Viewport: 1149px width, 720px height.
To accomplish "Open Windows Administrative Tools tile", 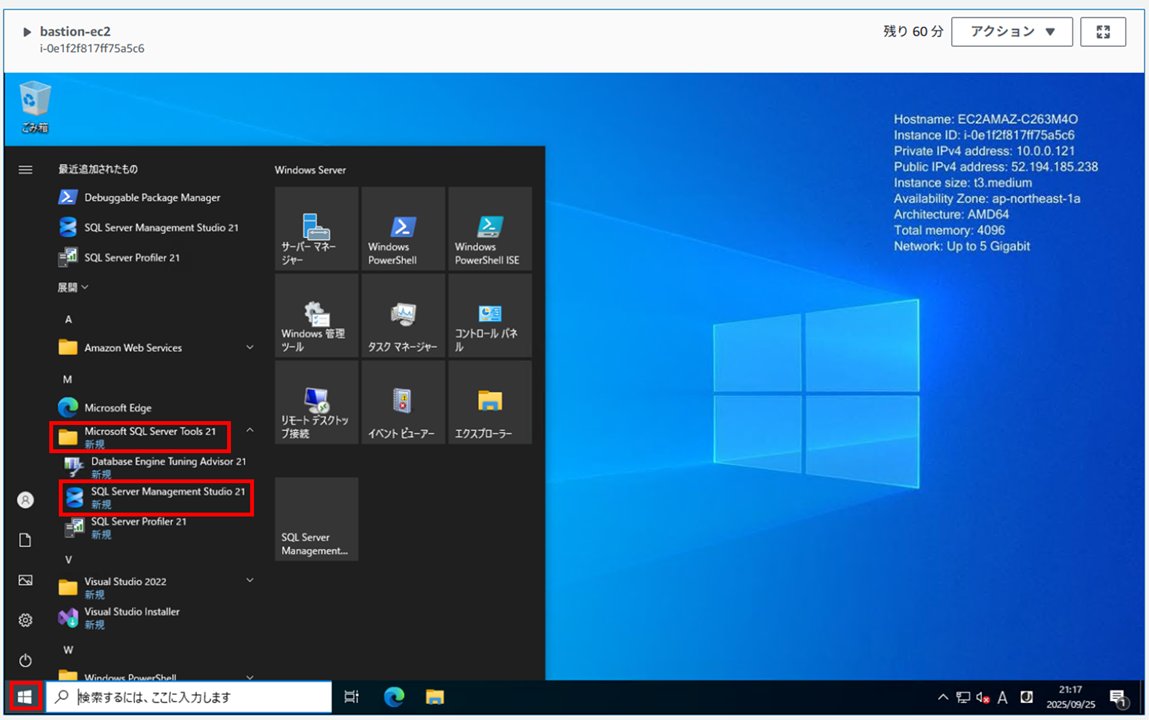I will (317, 316).
